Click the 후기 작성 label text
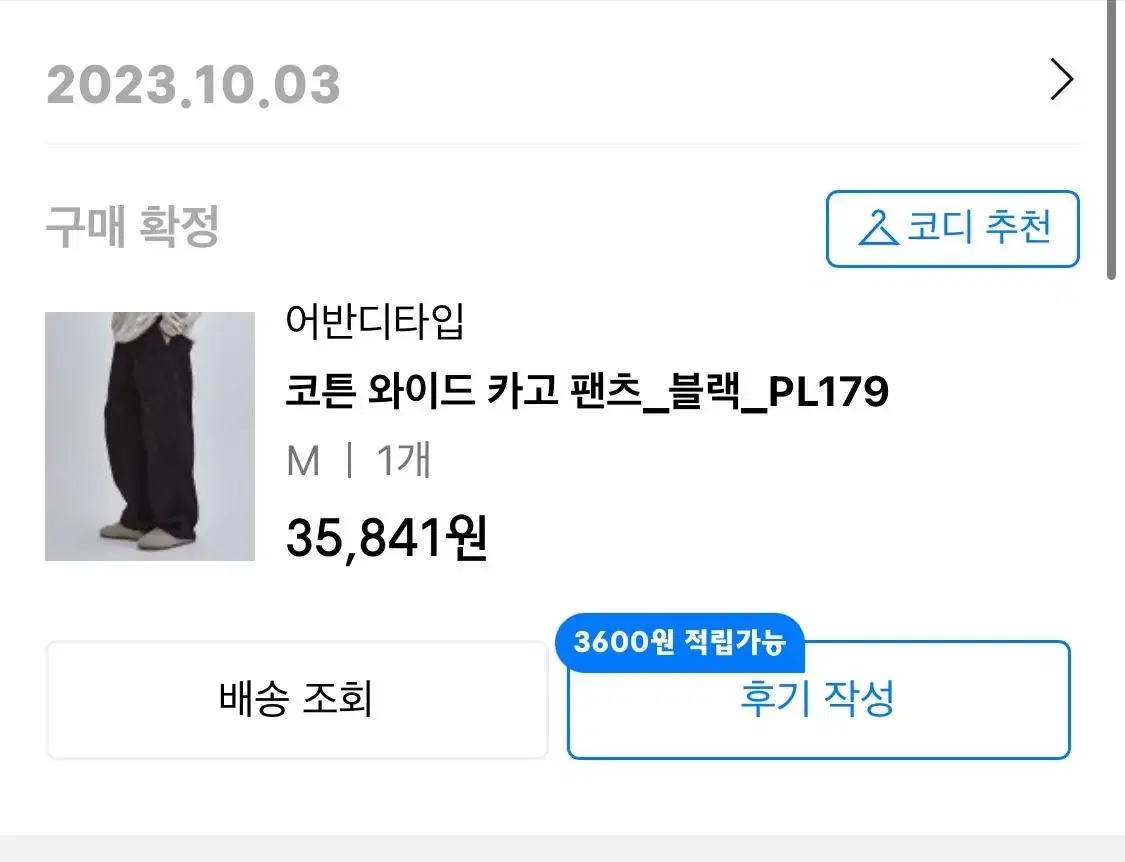 click(817, 698)
